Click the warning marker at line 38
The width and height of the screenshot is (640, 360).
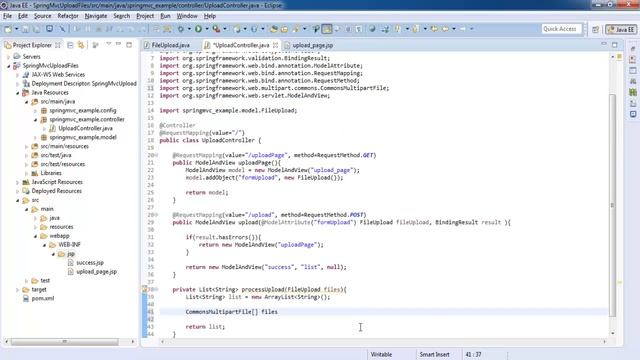click(145, 289)
